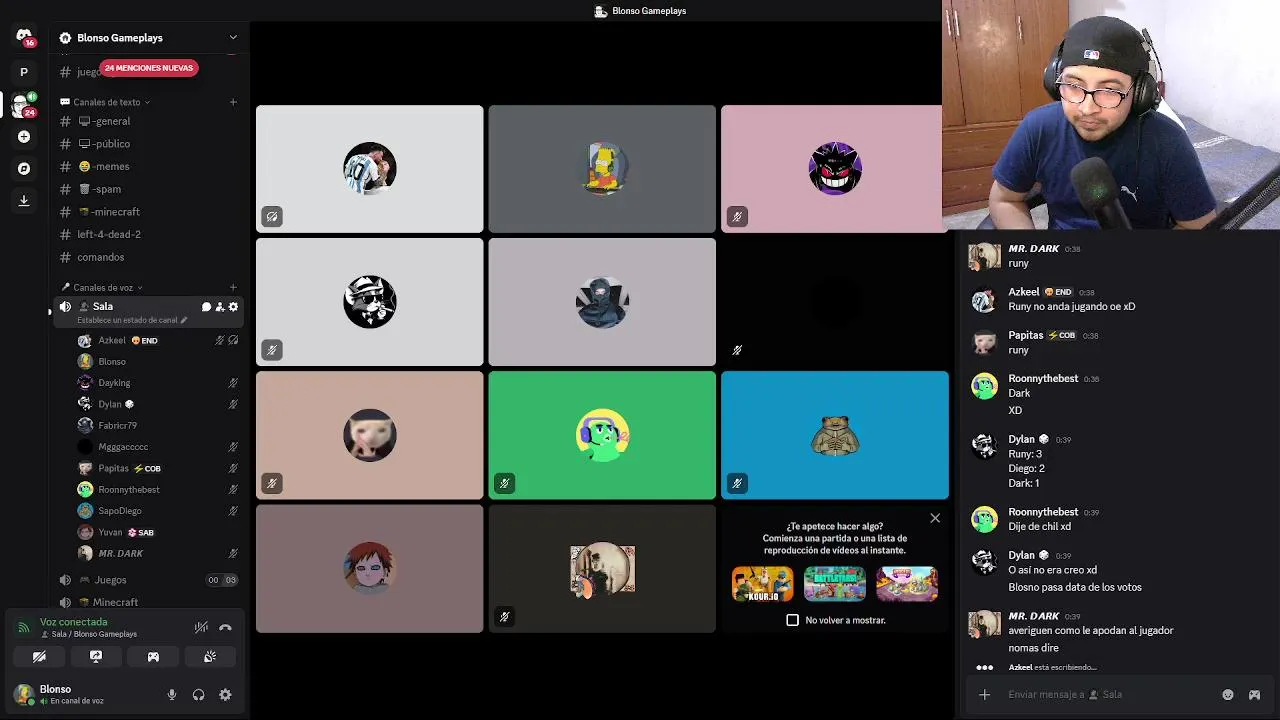Jump to '24 menciones nuevas' pill
Image resolution: width=1280 pixels, height=720 pixels.
click(x=149, y=68)
